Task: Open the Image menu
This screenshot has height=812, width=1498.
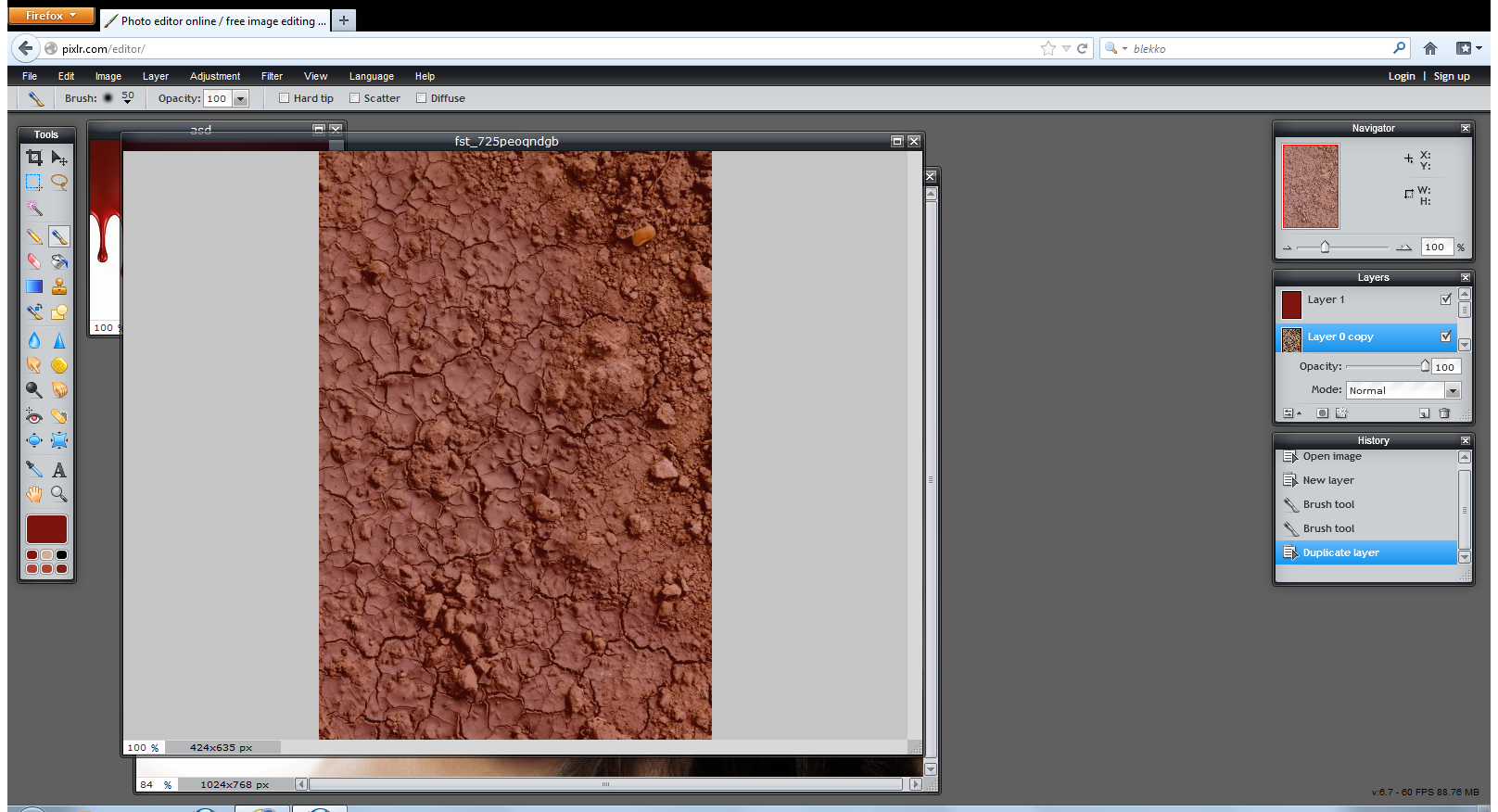Action: pyautogui.click(x=108, y=76)
